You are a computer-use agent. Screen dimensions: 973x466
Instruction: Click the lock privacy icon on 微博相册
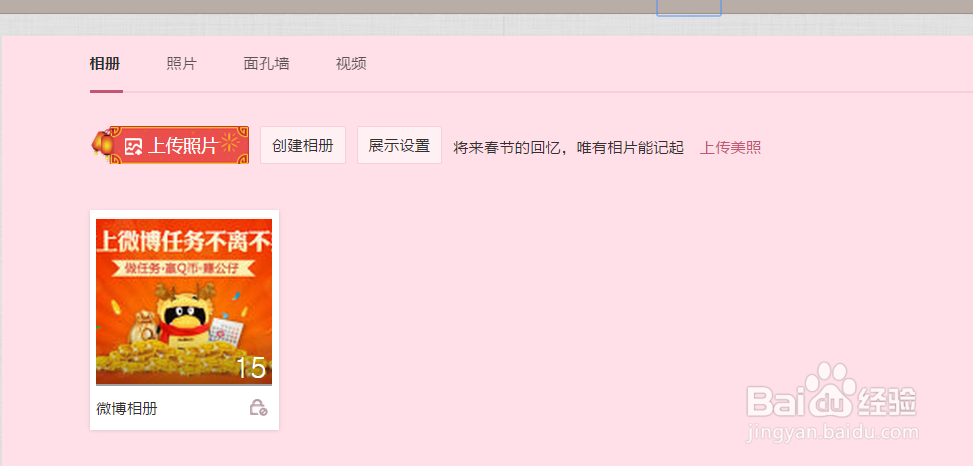coord(258,408)
